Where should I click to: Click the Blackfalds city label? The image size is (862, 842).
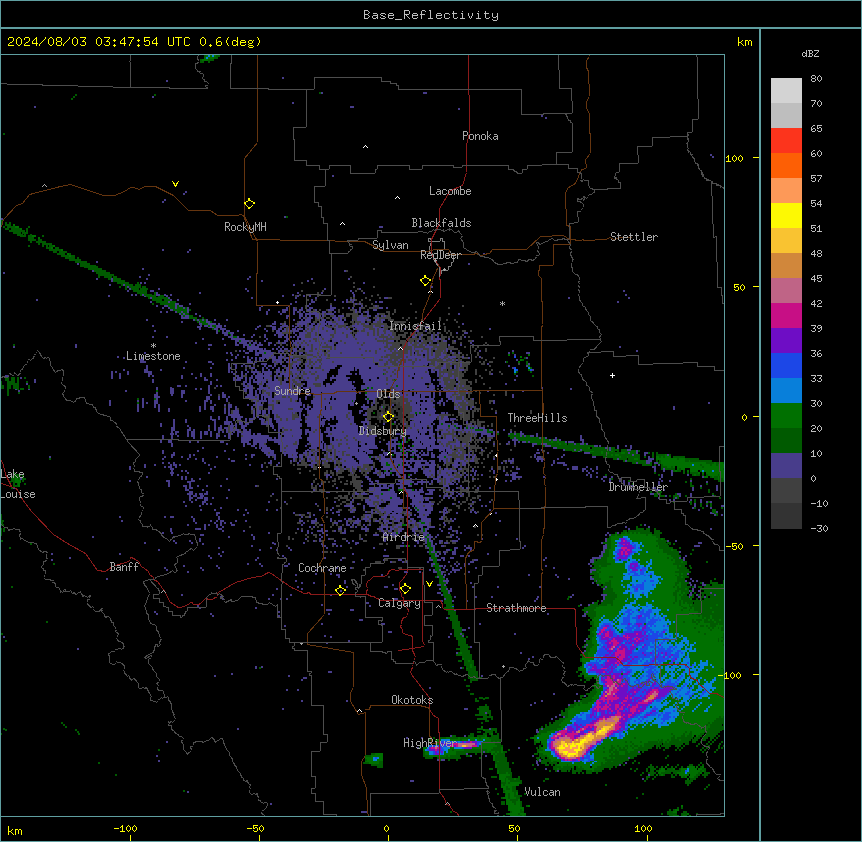(441, 223)
